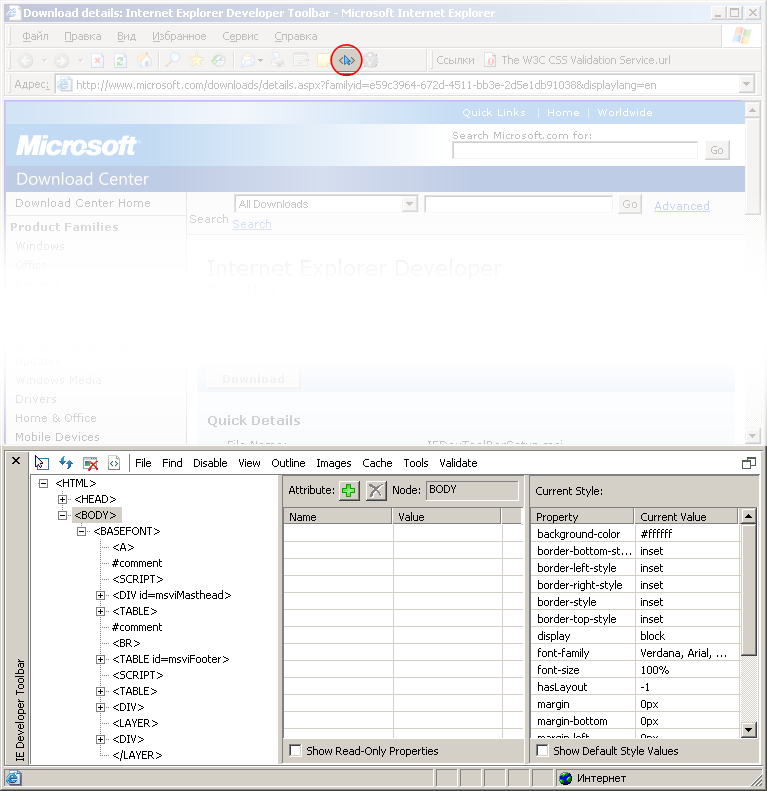This screenshot has width=767, height=791.
Task: Activate Select Element by Click cursor icon
Action: click(x=41, y=463)
